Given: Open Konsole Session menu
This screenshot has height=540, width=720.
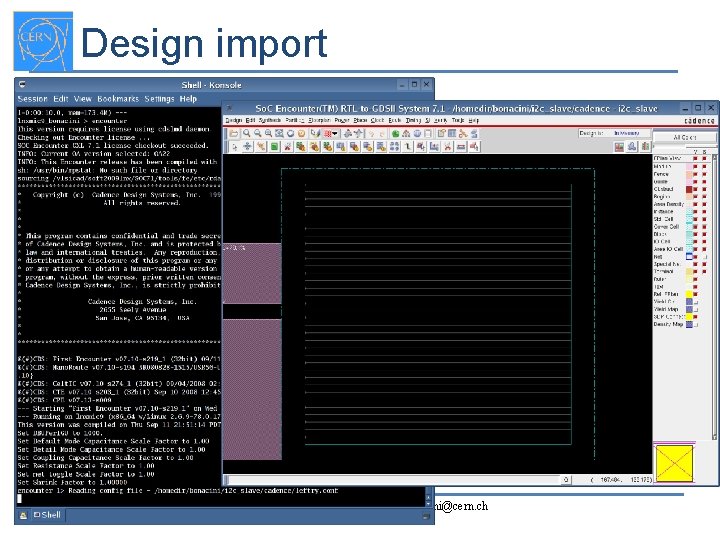Looking at the screenshot, I should coord(33,99).
